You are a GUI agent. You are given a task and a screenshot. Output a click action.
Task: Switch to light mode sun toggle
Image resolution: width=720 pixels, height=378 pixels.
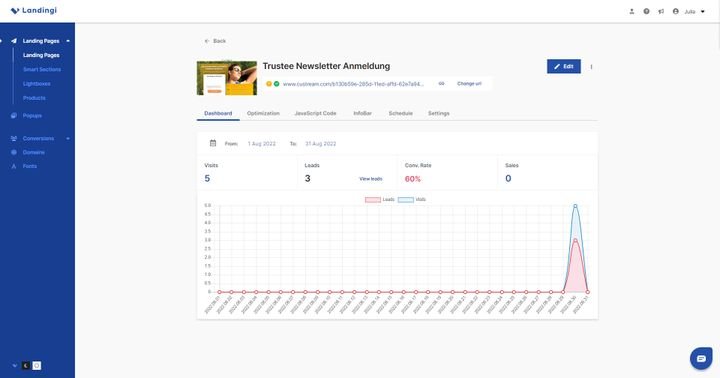click(x=37, y=366)
